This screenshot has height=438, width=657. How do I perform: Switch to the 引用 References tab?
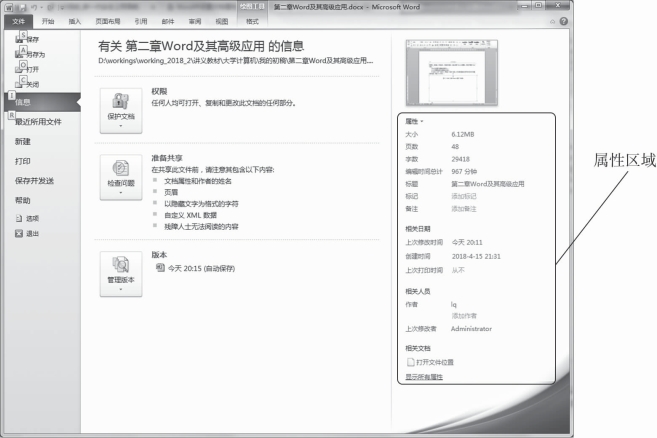[x=141, y=21]
